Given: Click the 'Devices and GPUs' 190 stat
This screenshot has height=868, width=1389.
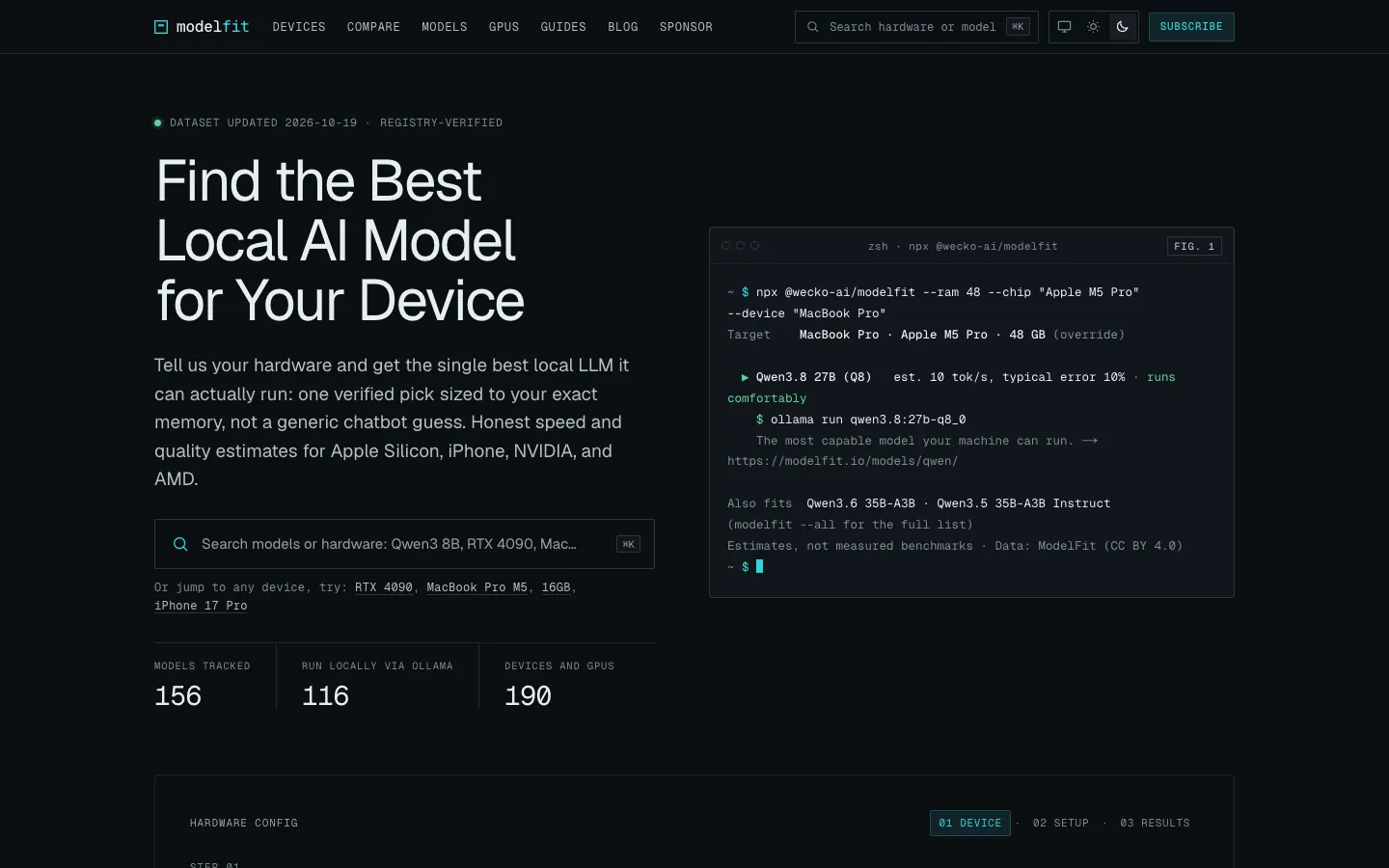Looking at the screenshot, I should 559,686.
